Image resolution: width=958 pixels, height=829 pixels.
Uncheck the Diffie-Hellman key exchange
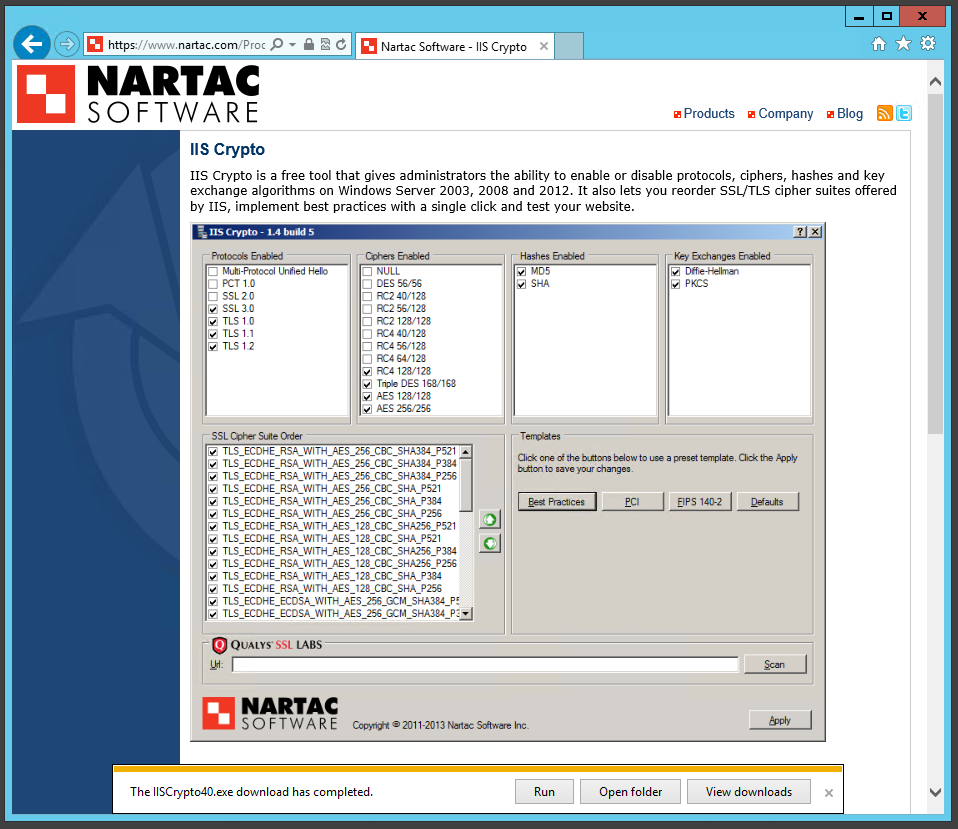pos(675,271)
